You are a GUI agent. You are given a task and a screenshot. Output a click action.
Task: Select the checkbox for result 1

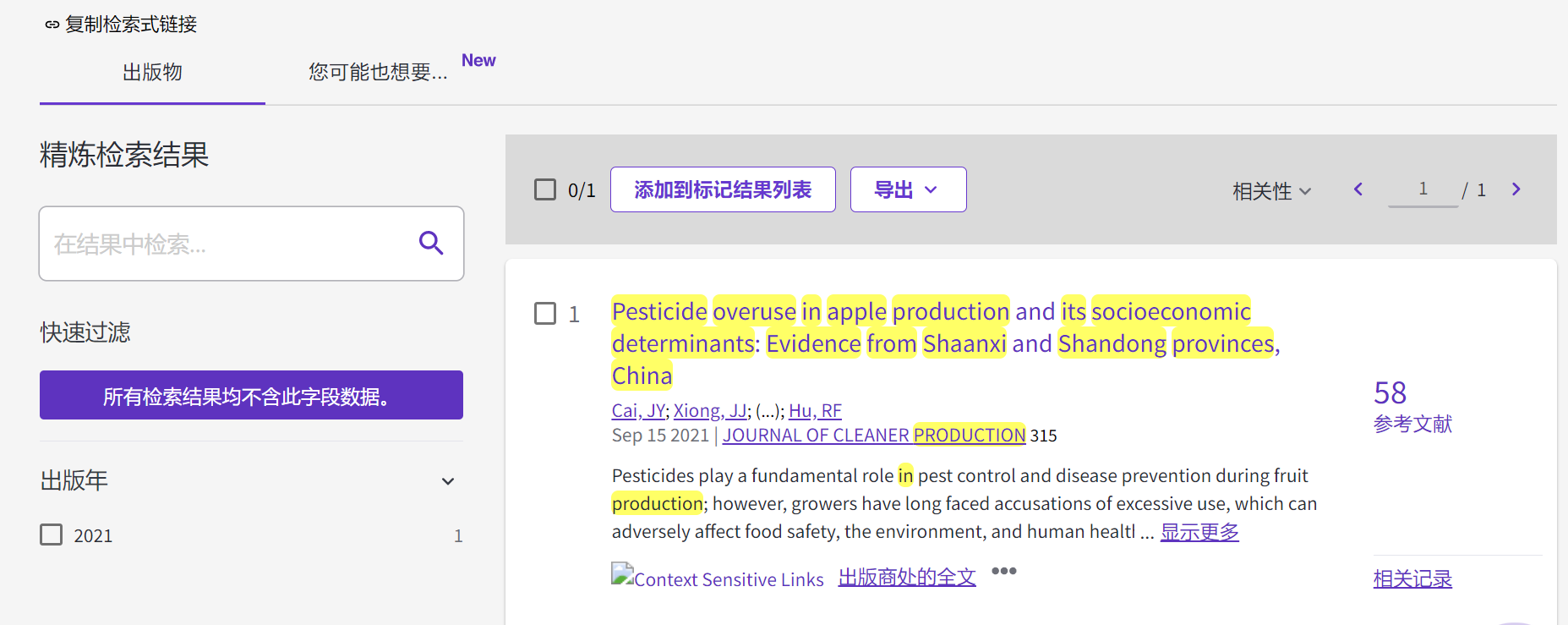point(545,314)
